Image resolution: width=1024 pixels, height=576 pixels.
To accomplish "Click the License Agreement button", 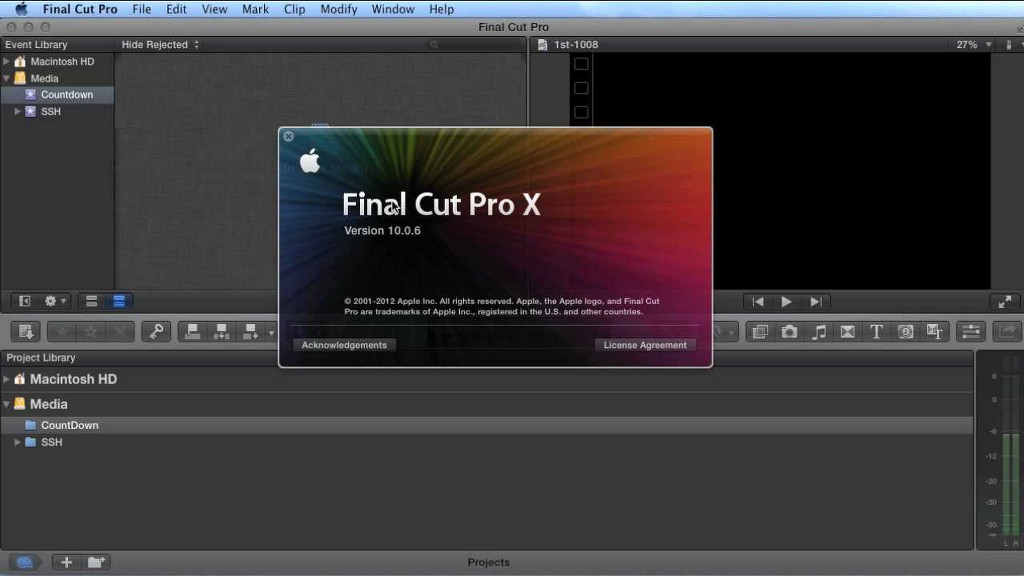I will [x=645, y=345].
